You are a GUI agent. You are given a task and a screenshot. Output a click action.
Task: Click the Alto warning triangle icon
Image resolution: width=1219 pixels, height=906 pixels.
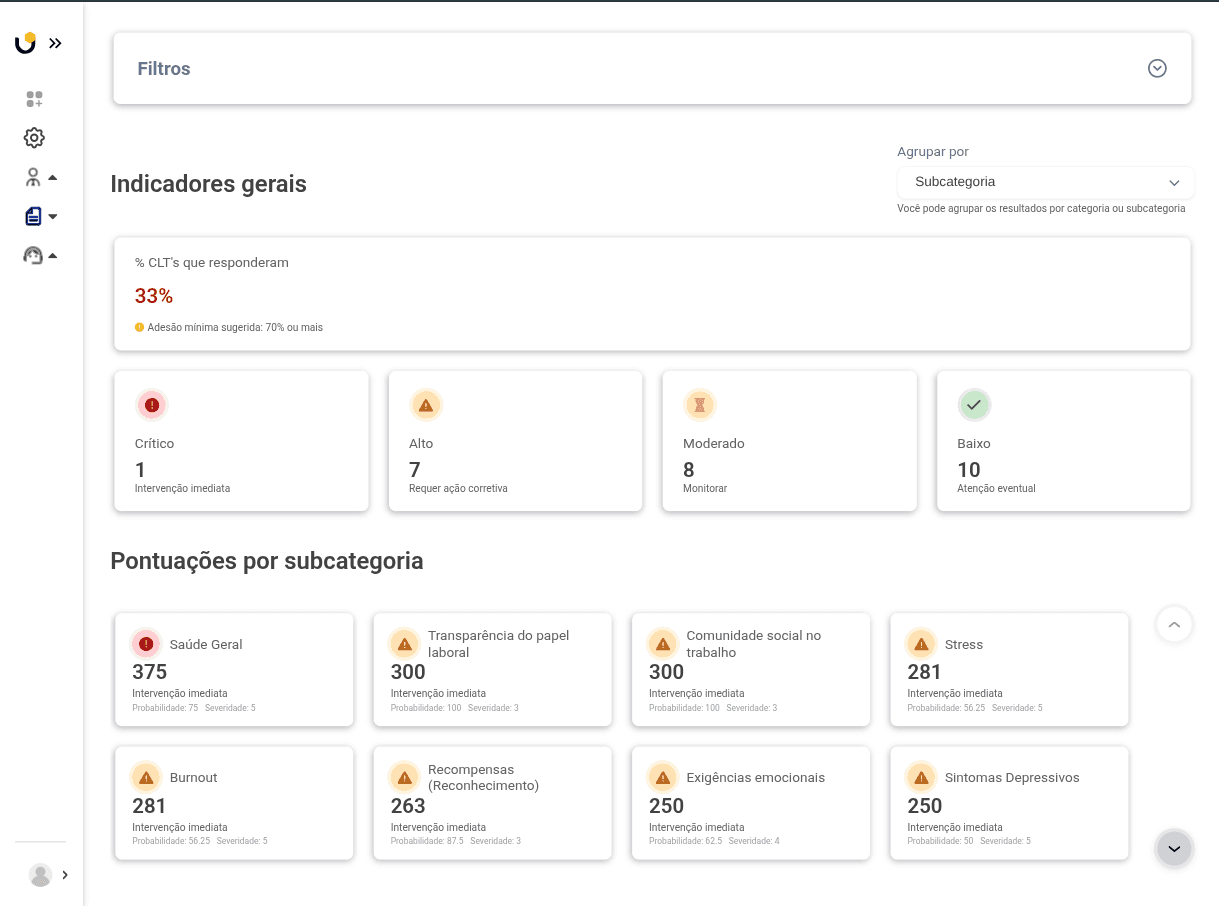pos(426,405)
